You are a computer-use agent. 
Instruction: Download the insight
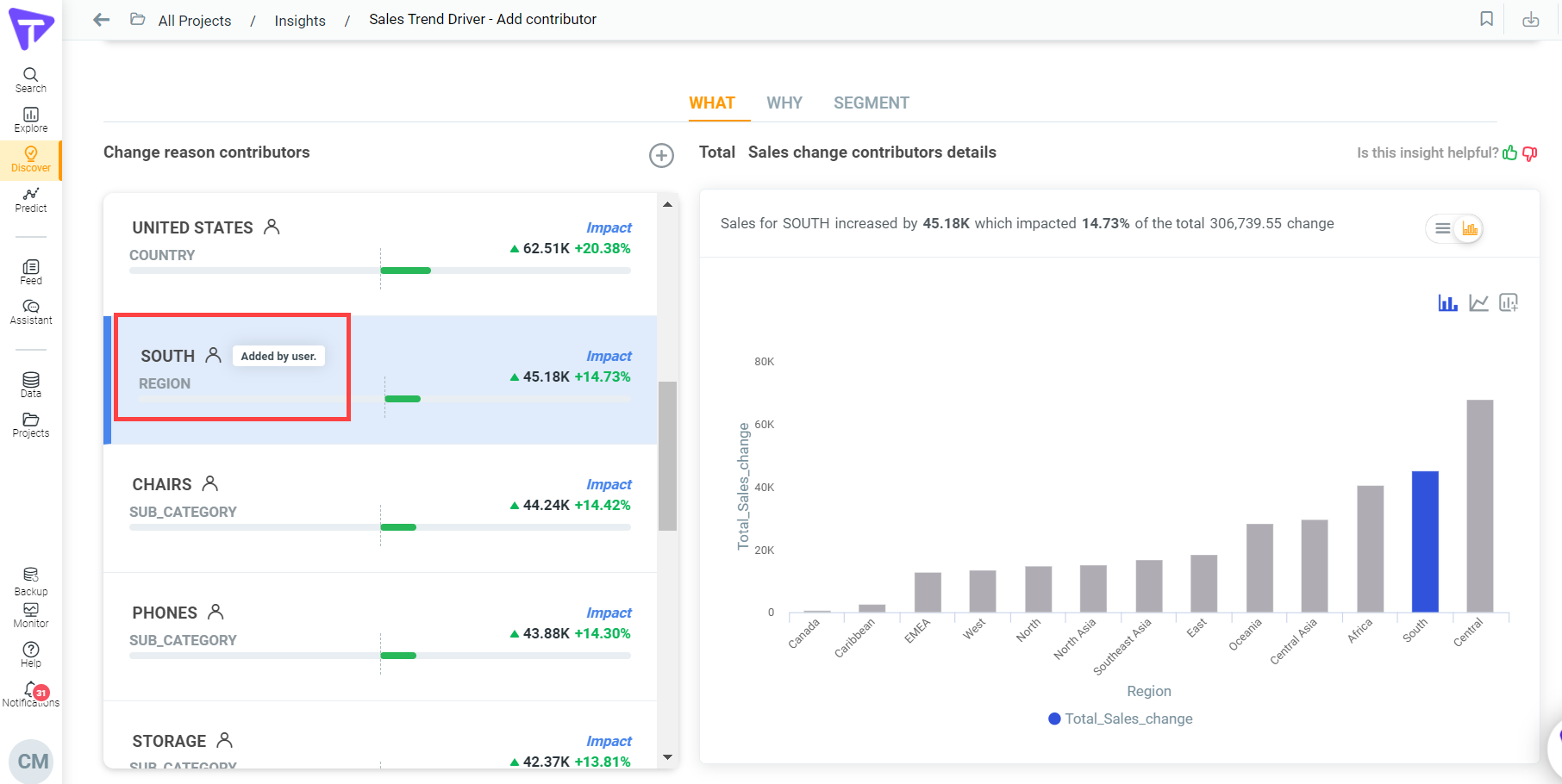pos(1530,19)
